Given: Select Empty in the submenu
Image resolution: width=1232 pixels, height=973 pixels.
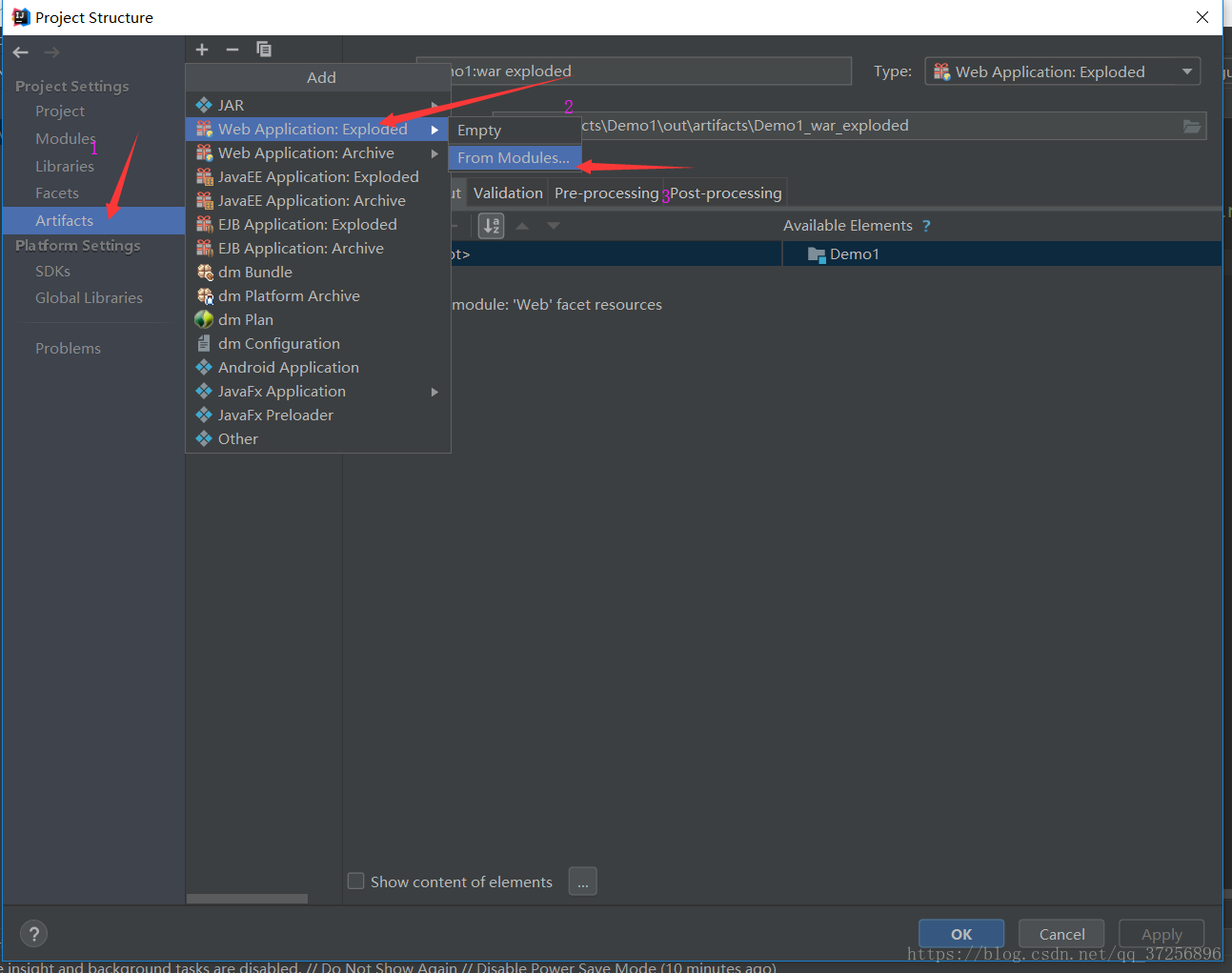Looking at the screenshot, I should 515,130.
